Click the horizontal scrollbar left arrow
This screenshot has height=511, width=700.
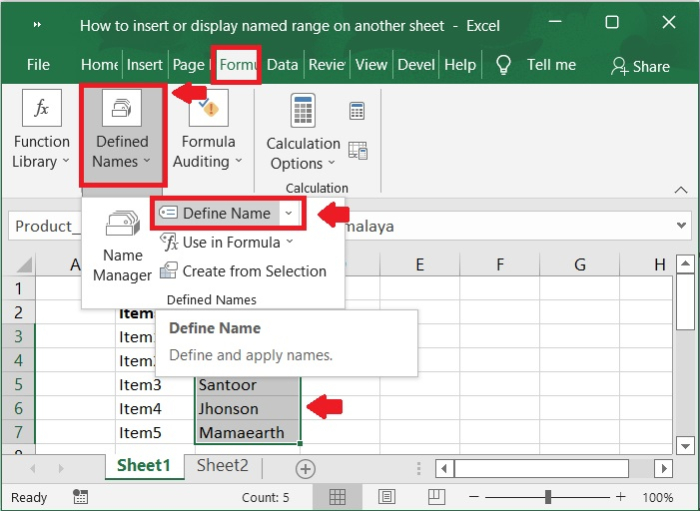(x=444, y=469)
